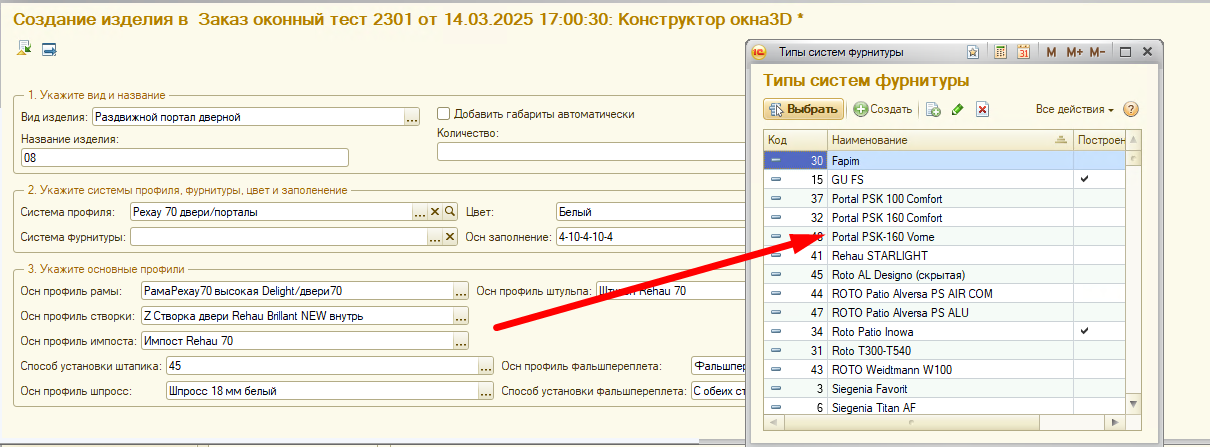Open Осн профиль створки ellipsis selector
Image resolution: width=1210 pixels, height=447 pixels.
click(460, 316)
